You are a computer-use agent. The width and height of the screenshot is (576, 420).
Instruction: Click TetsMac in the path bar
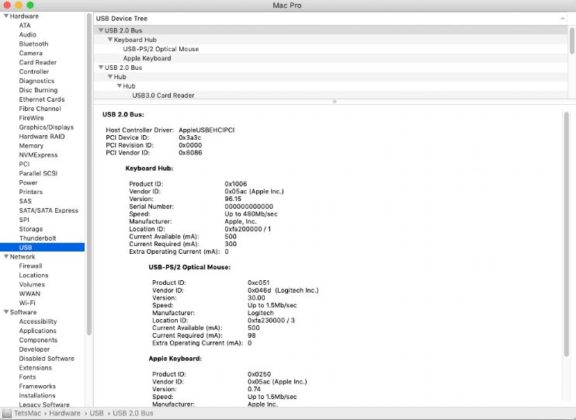point(28,413)
